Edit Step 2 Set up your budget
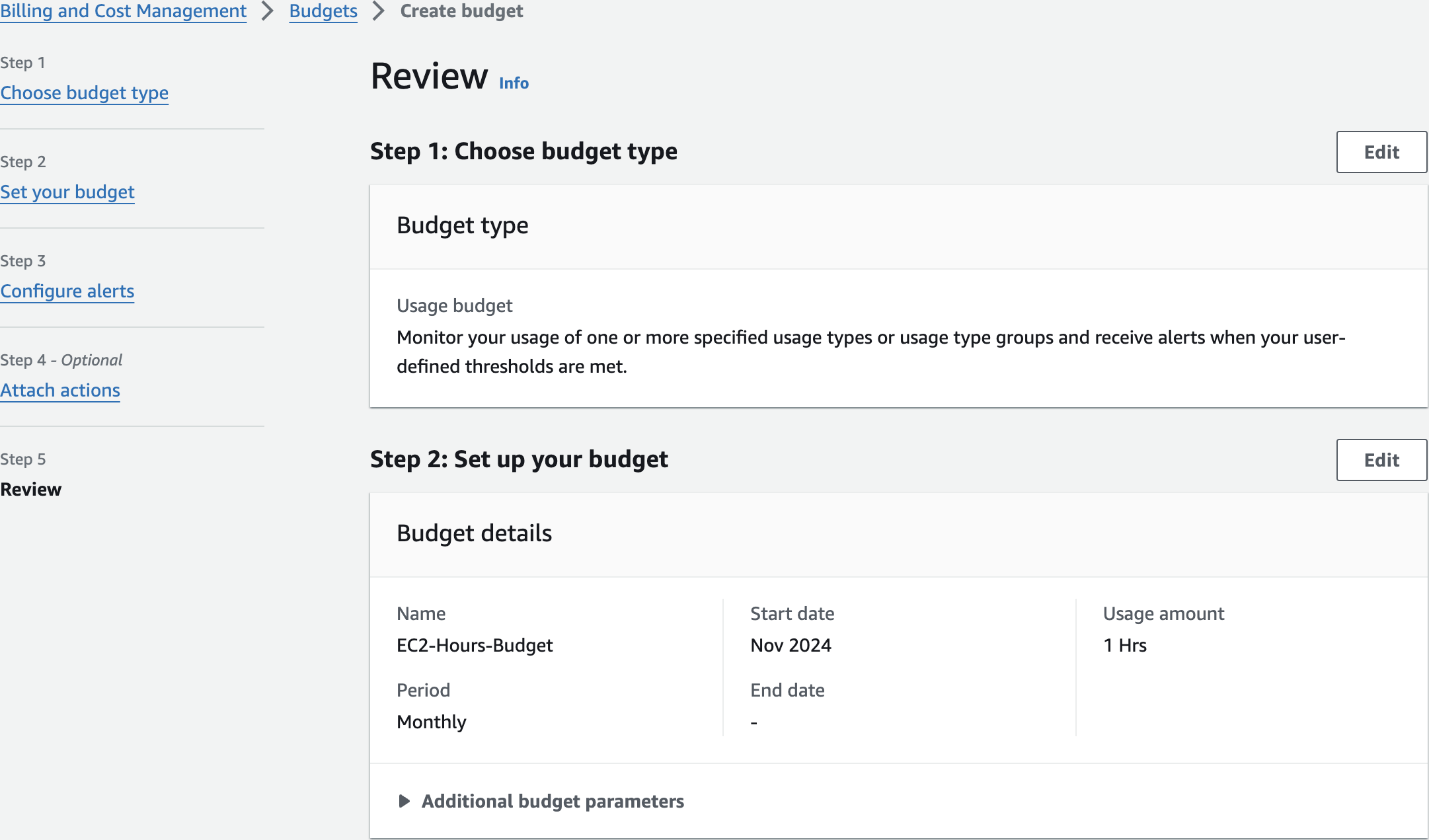This screenshot has width=1429, height=840. 1381,460
